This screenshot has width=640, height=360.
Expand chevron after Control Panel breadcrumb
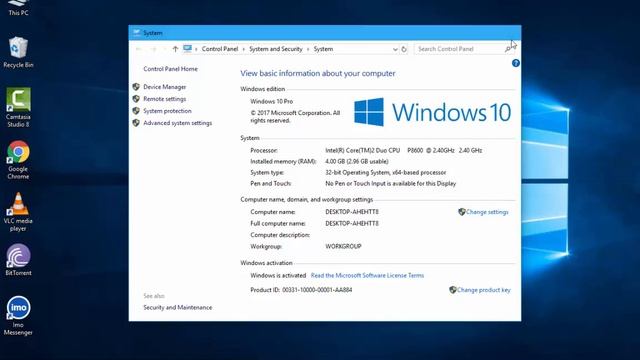tap(244, 49)
